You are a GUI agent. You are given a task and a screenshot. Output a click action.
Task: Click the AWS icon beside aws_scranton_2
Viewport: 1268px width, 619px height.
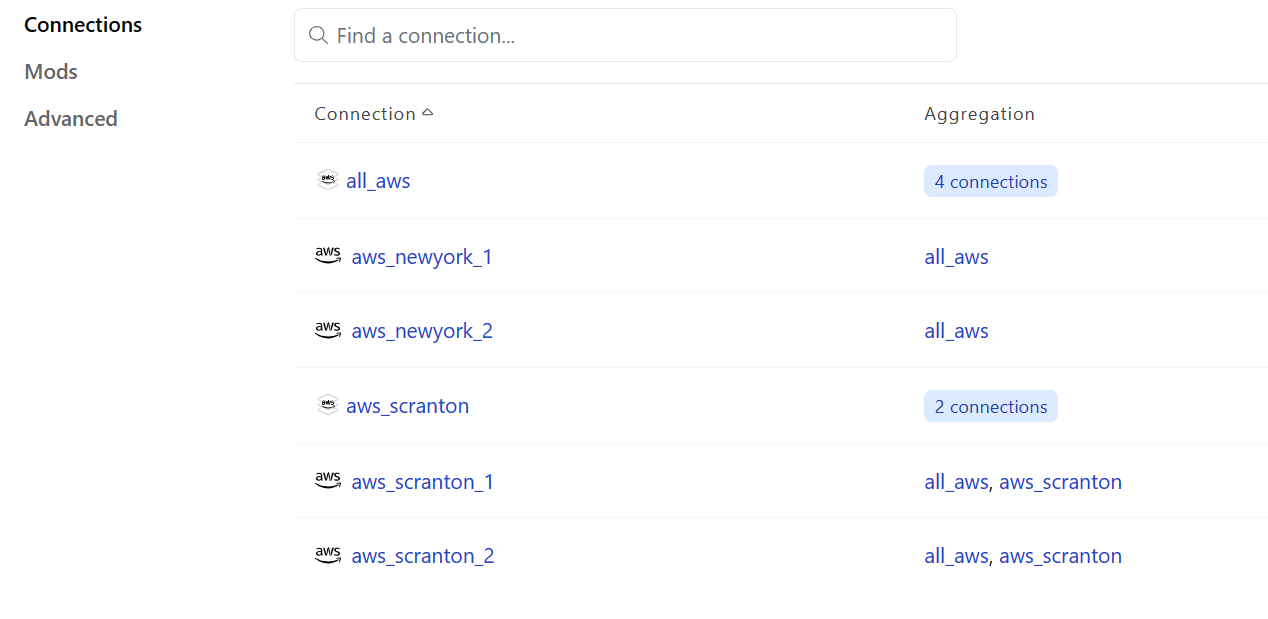pyautogui.click(x=328, y=555)
